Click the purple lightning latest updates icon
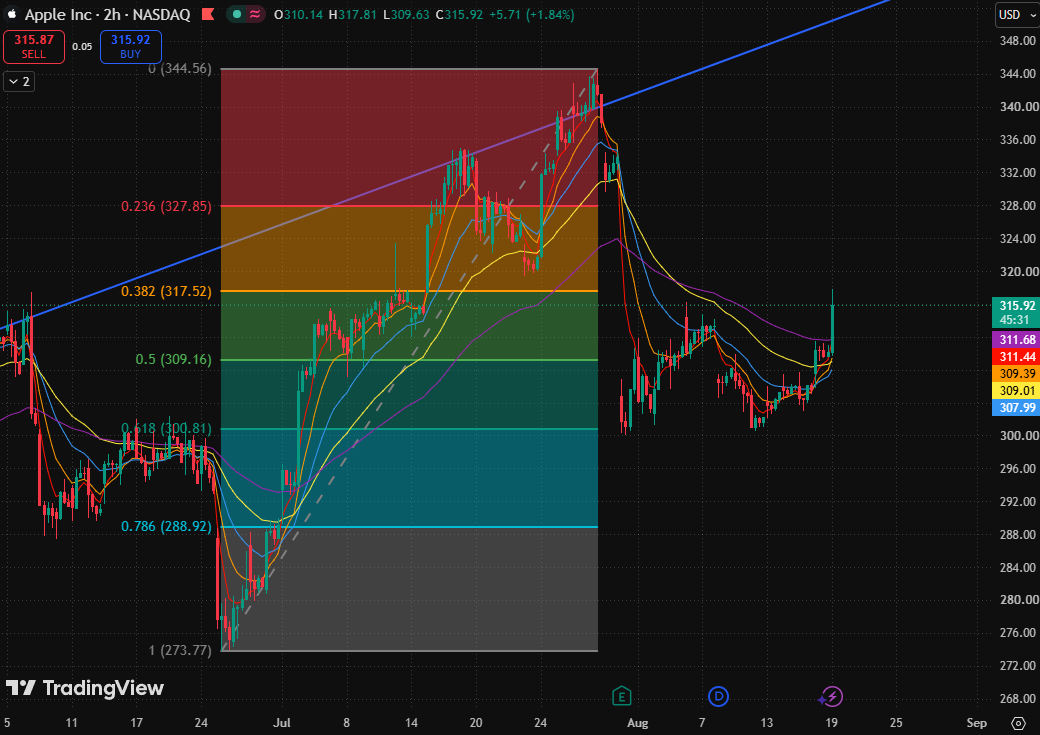Viewport: 1040px width, 735px height. point(832,697)
